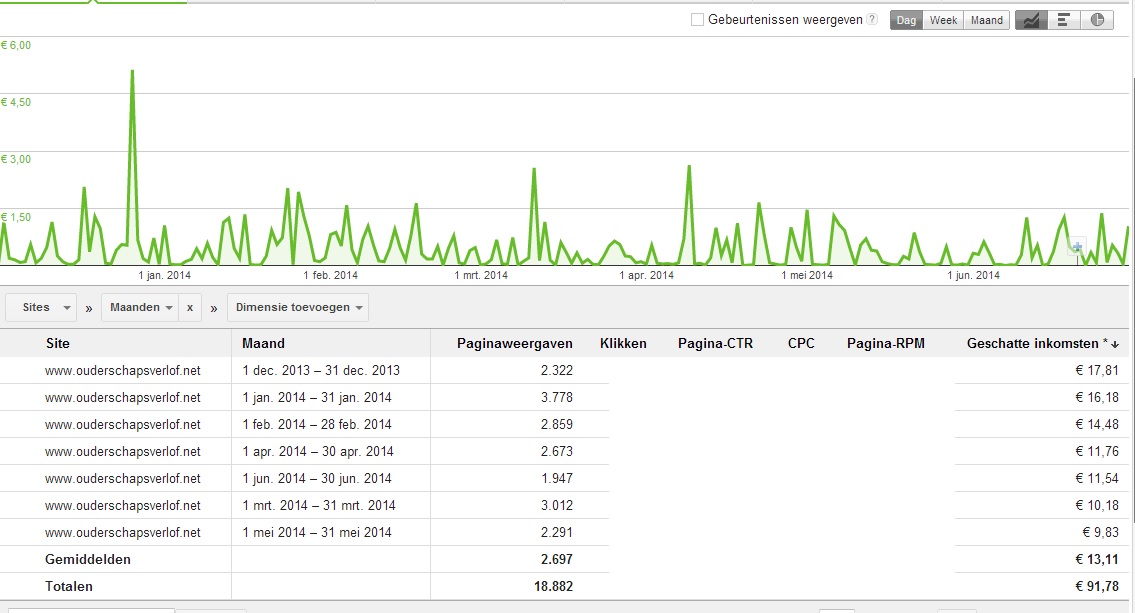Click site link in the April 2014 row

point(123,452)
